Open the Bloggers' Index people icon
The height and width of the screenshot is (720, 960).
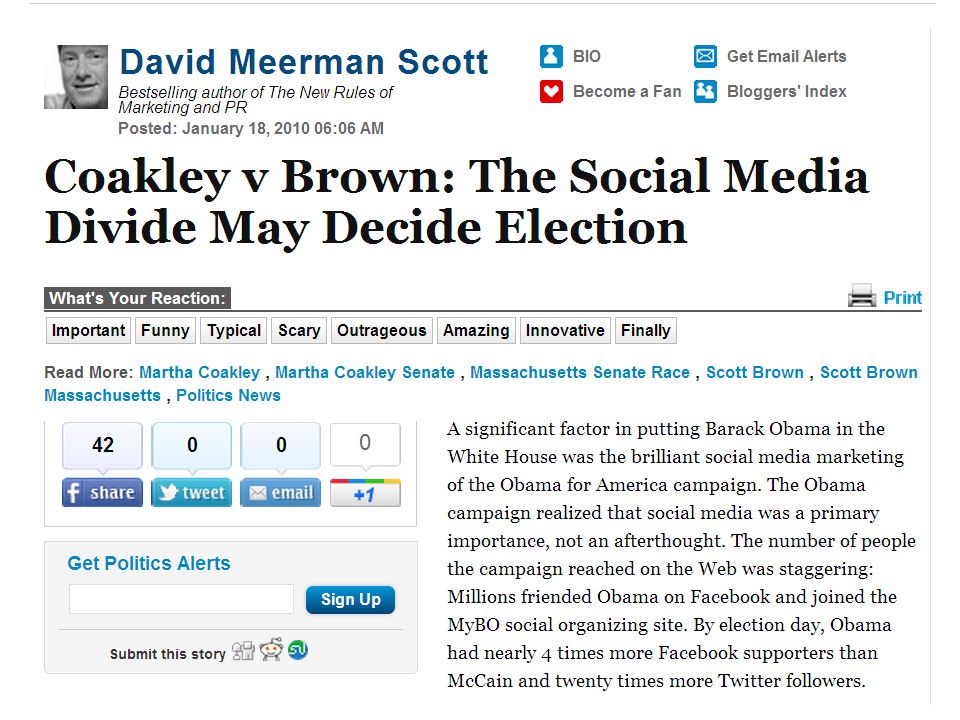(x=705, y=92)
